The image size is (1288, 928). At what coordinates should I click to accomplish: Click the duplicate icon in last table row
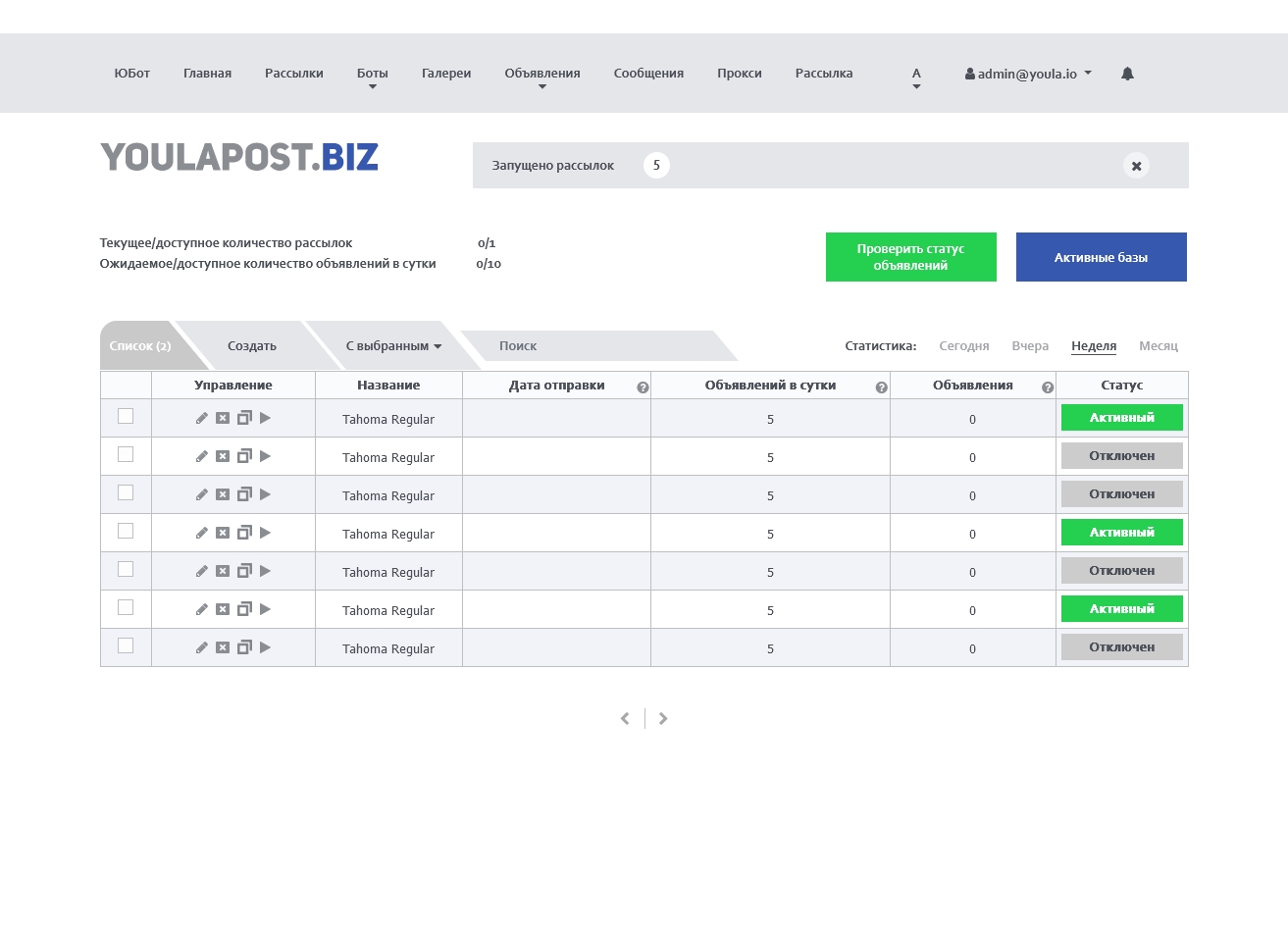(x=244, y=647)
